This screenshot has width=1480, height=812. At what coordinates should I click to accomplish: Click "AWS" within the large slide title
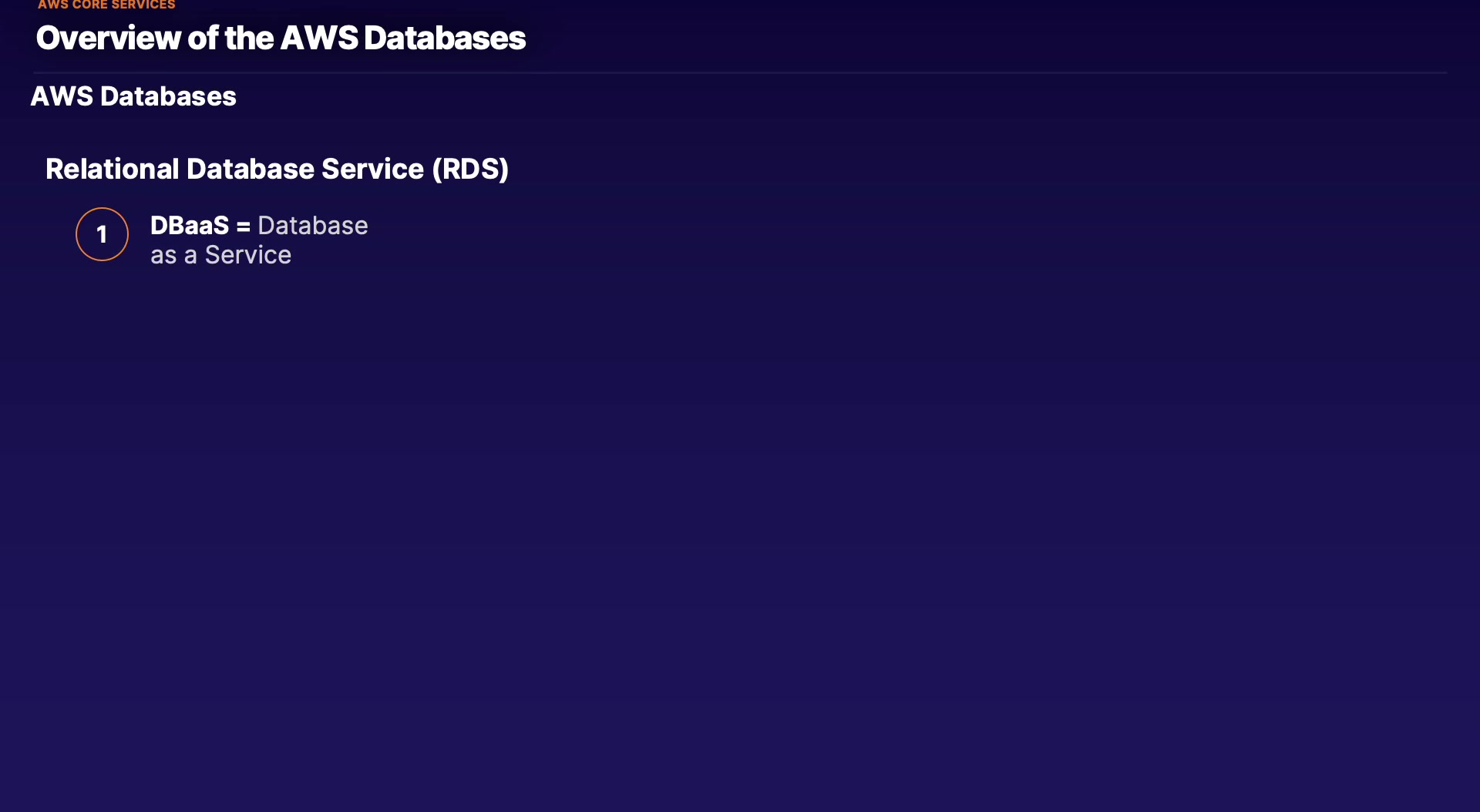tap(319, 38)
